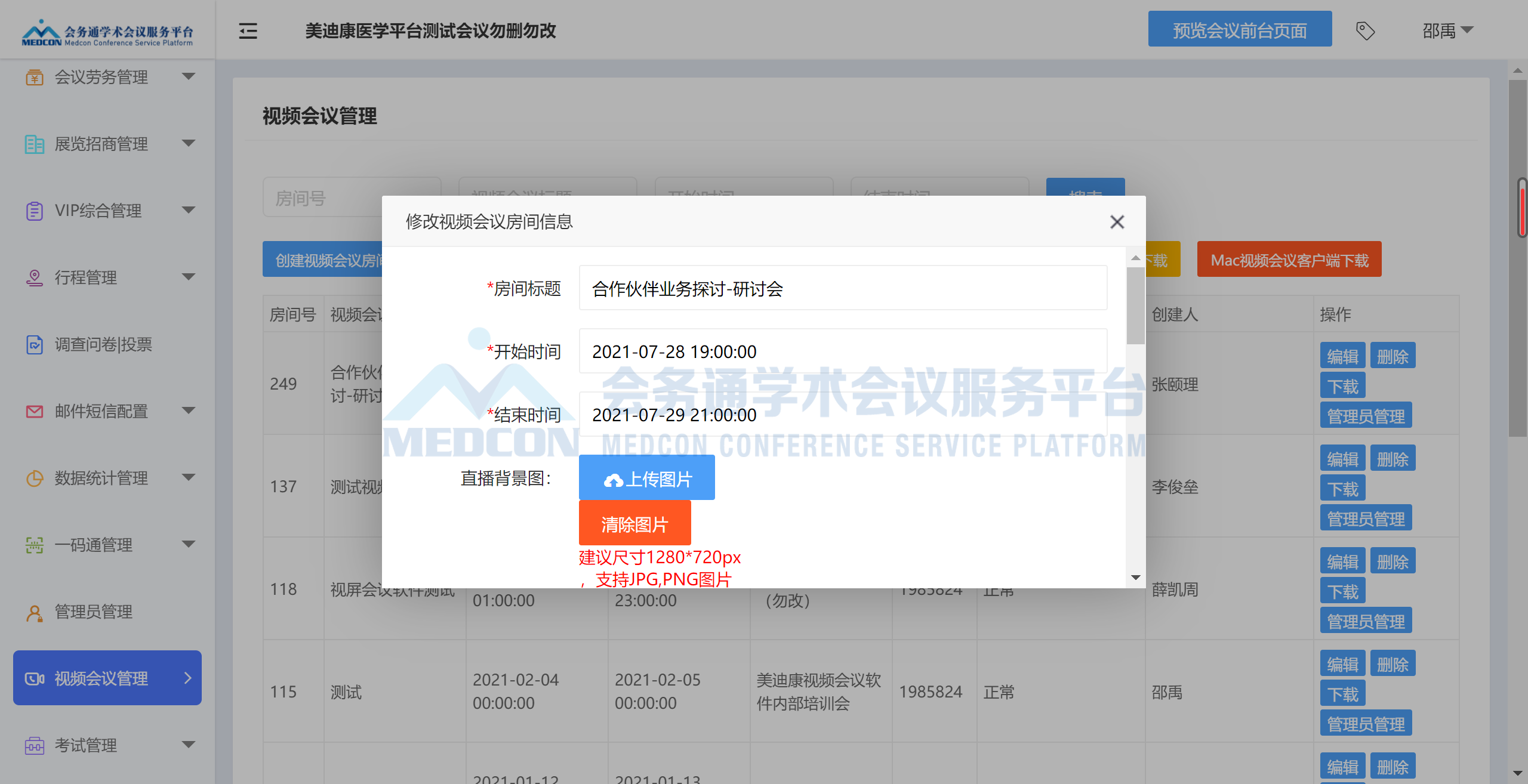1528x784 pixels.
Task: Click the 结束时间 datetime field
Action: point(843,415)
